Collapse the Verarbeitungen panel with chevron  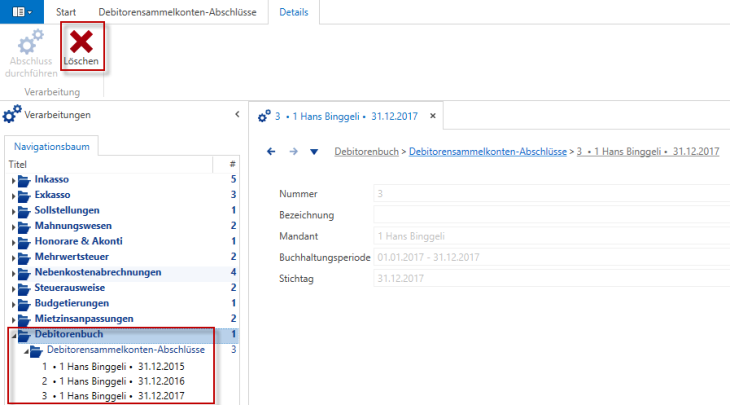[x=237, y=114]
